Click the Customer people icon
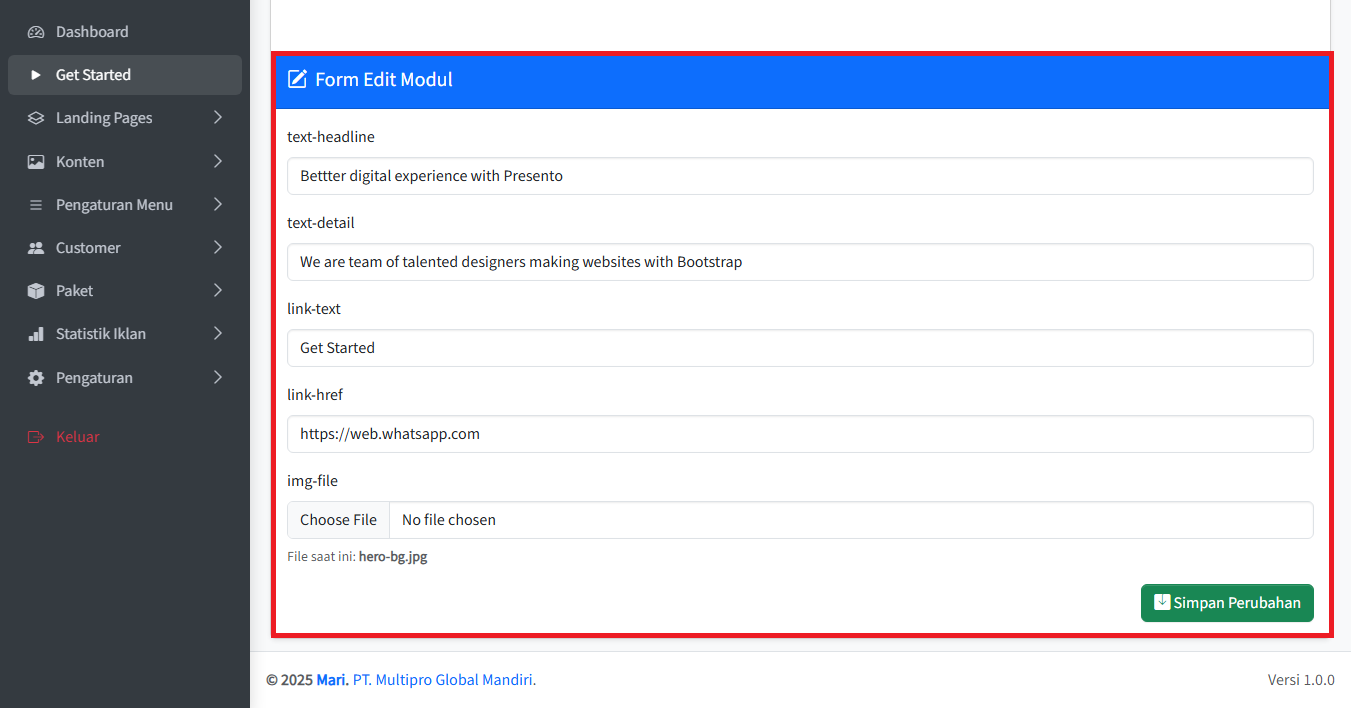Image resolution: width=1351 pixels, height=708 pixels. click(36, 248)
